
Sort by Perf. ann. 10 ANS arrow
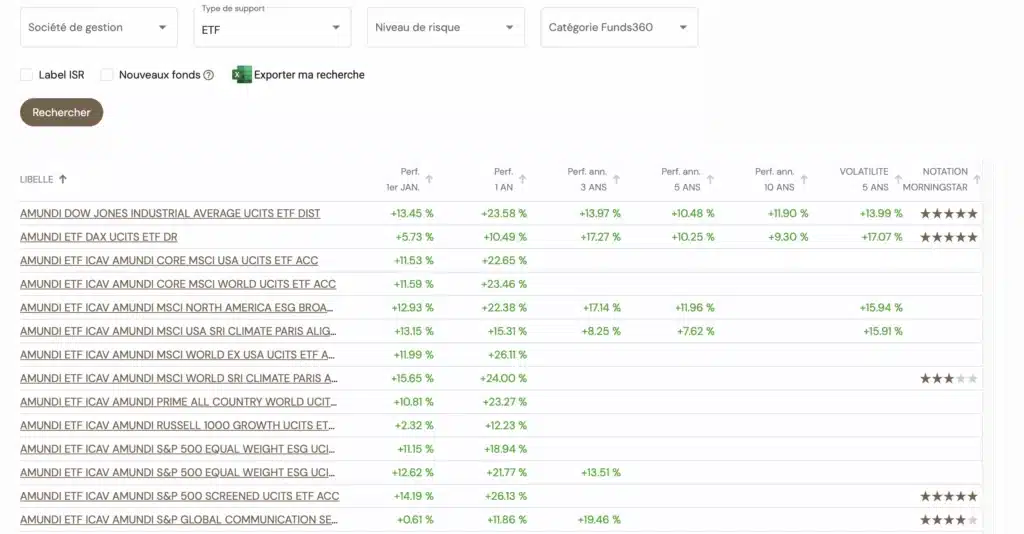tap(804, 179)
